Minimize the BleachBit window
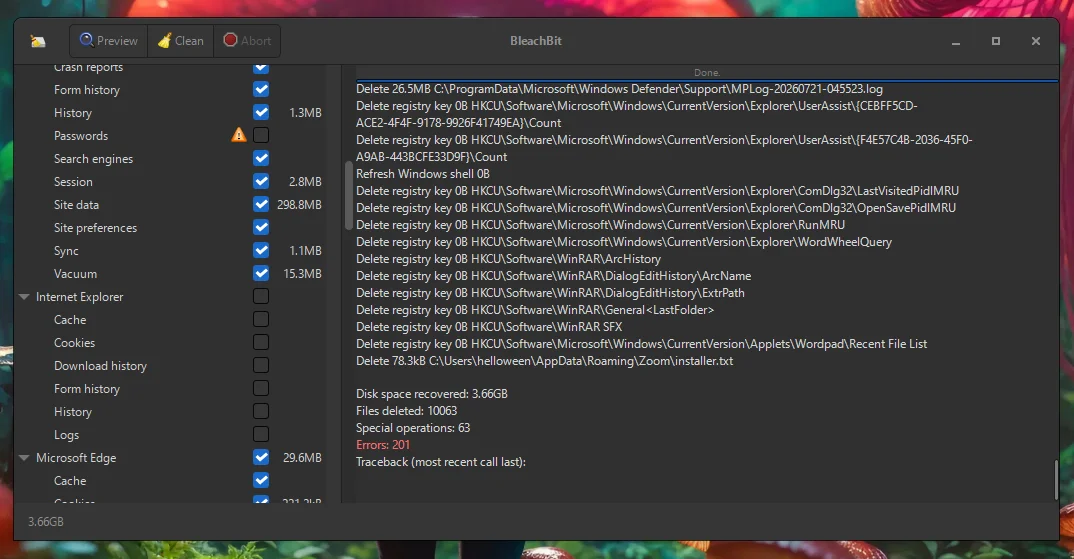 point(956,42)
